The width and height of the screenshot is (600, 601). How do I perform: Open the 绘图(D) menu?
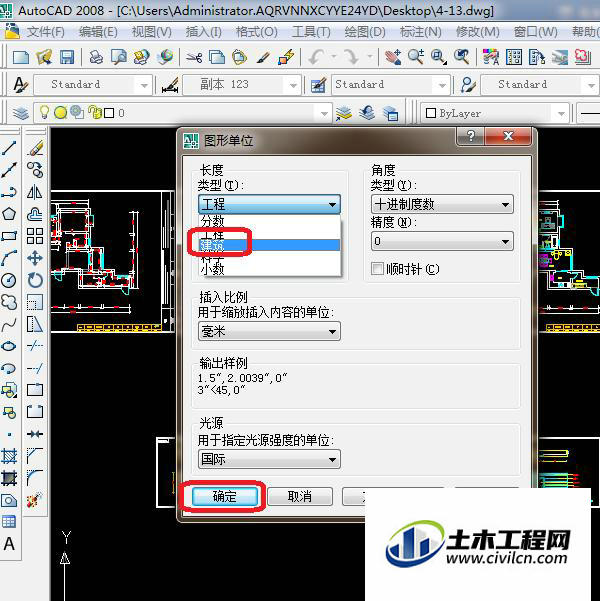pos(365,31)
